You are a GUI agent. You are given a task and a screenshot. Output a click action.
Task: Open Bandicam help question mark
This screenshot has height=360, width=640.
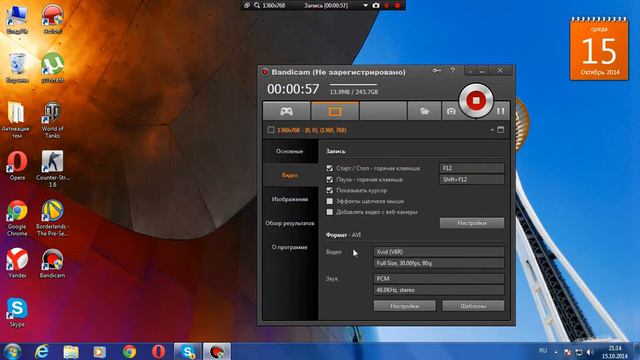453,70
